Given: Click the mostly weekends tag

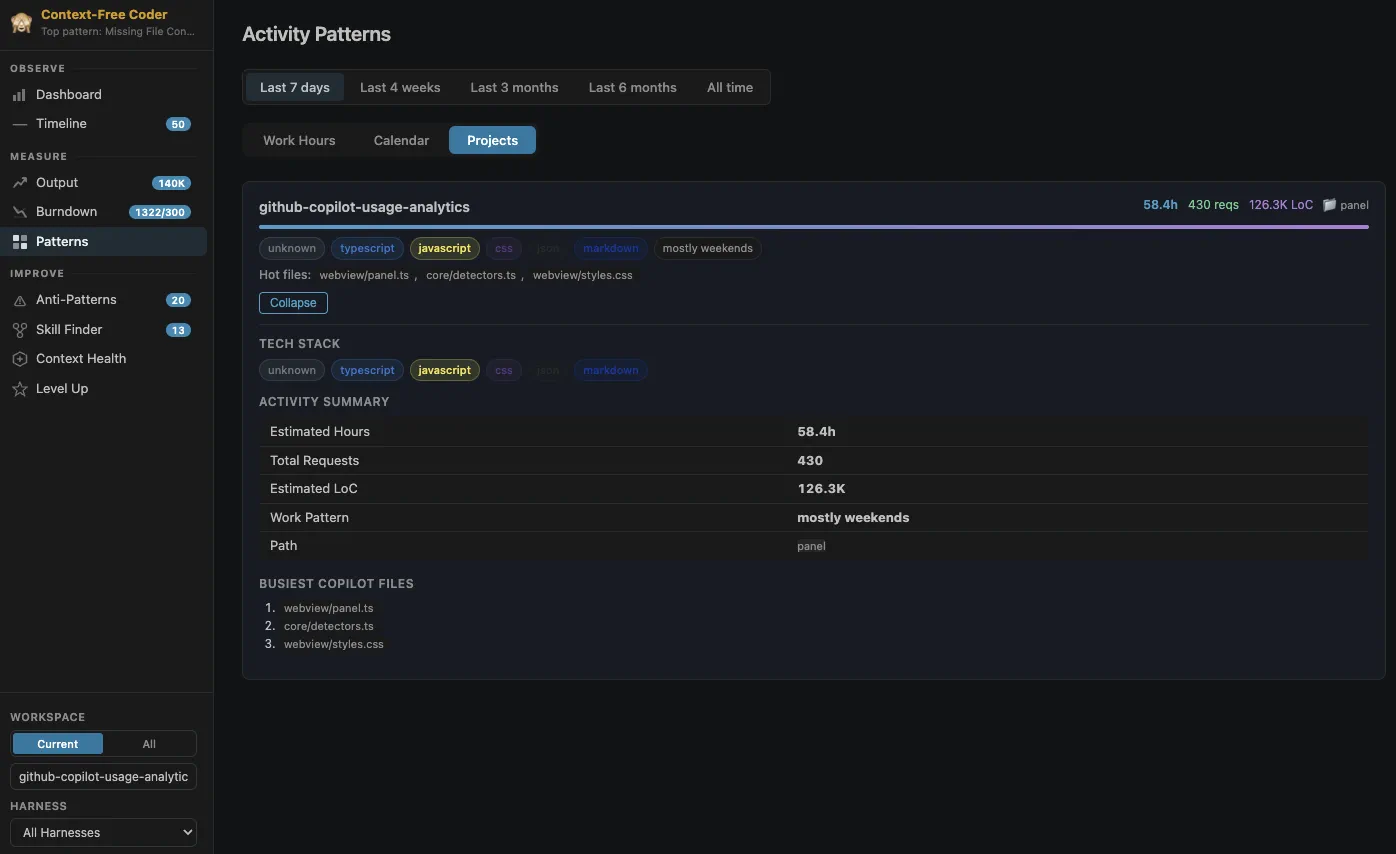Looking at the screenshot, I should point(707,248).
